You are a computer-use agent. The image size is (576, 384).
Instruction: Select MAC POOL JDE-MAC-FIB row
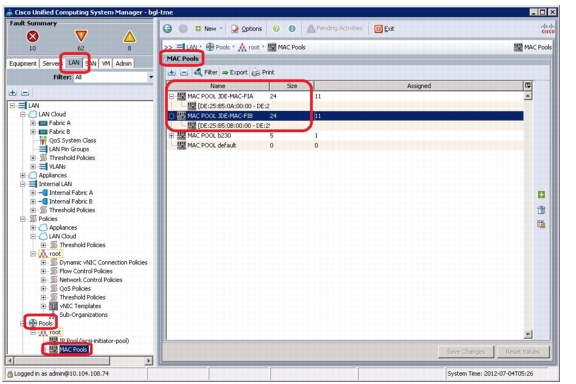pyautogui.click(x=345, y=116)
